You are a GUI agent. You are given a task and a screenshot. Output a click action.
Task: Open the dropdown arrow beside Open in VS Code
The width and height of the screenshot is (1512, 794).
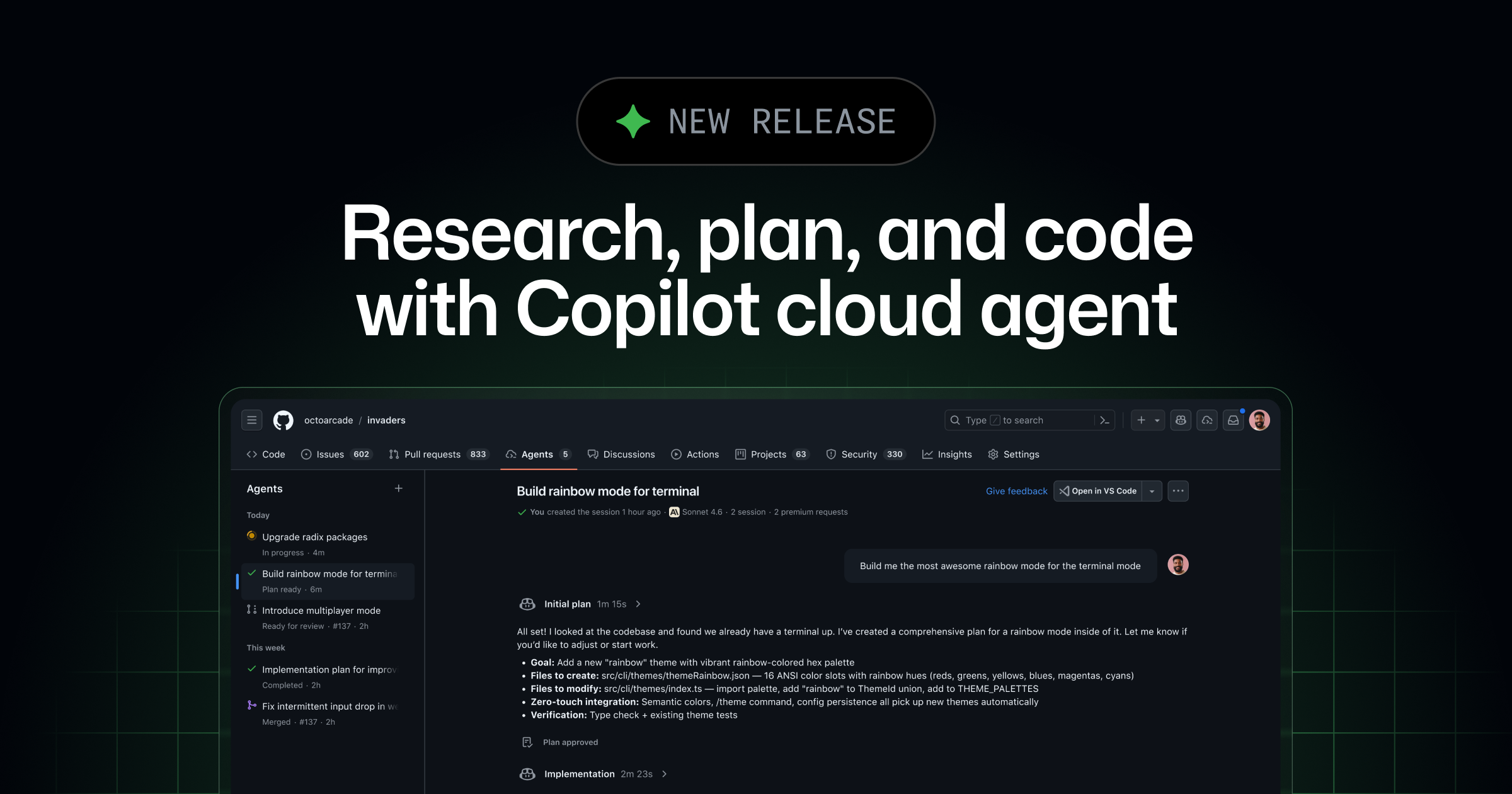pyautogui.click(x=1152, y=491)
